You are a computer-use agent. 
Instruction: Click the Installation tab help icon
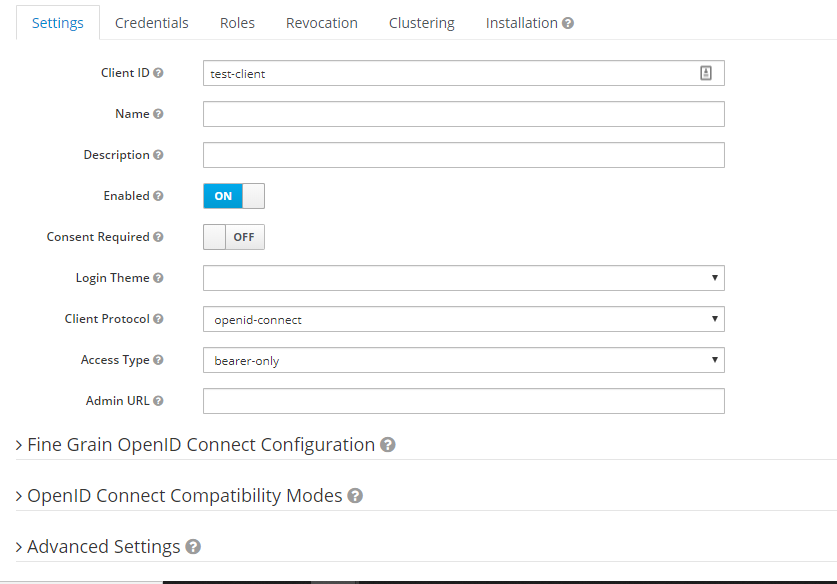(568, 23)
